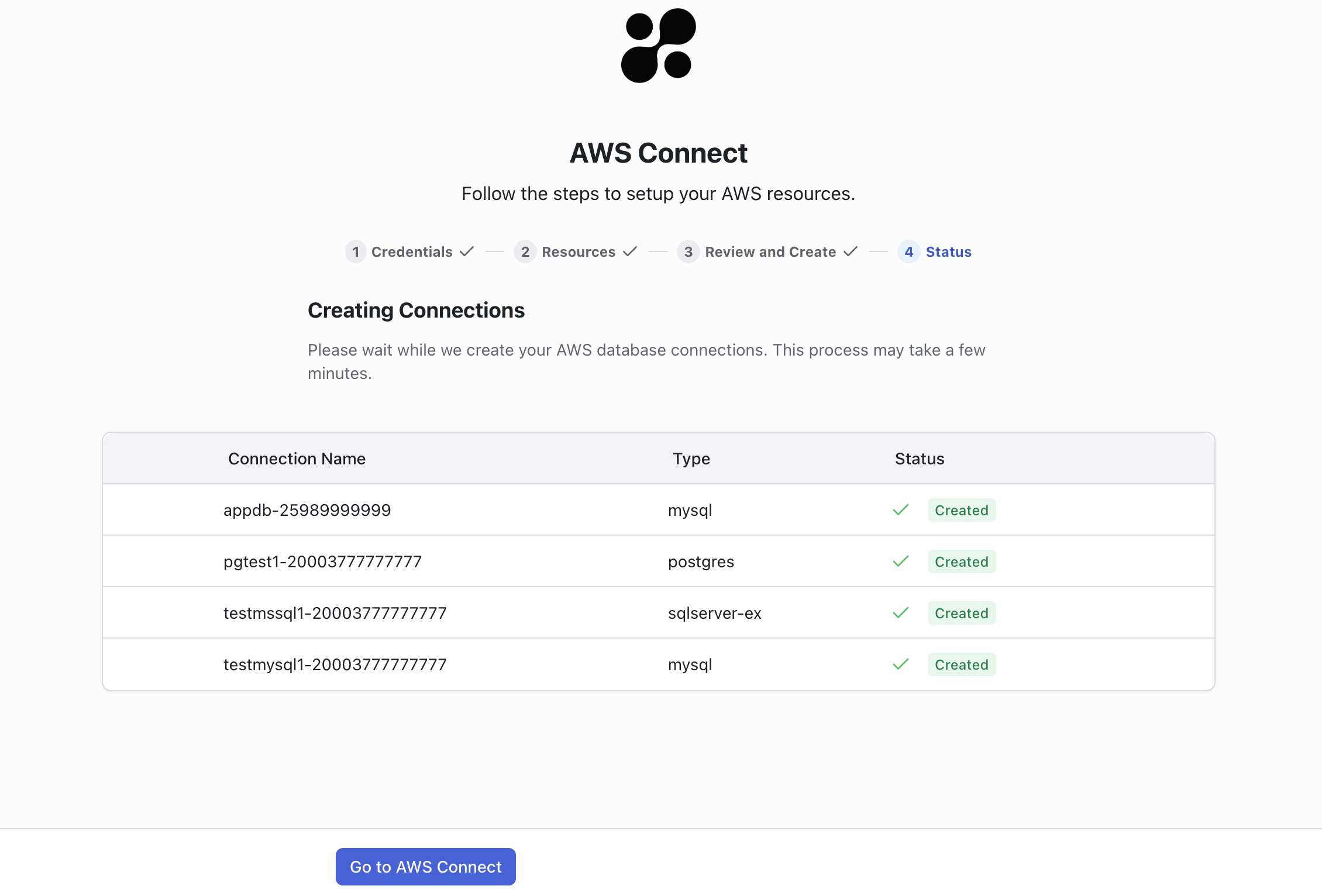
Task: Click the Status column header
Action: pyautogui.click(x=919, y=459)
